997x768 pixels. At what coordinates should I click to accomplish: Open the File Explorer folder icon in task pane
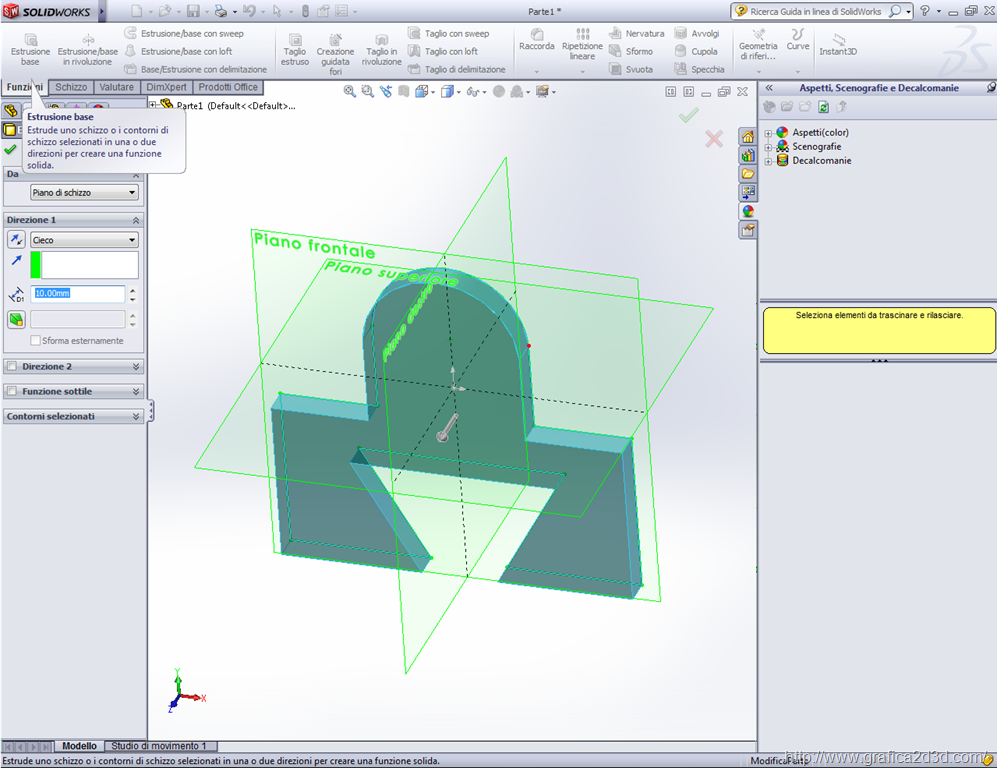[x=747, y=174]
